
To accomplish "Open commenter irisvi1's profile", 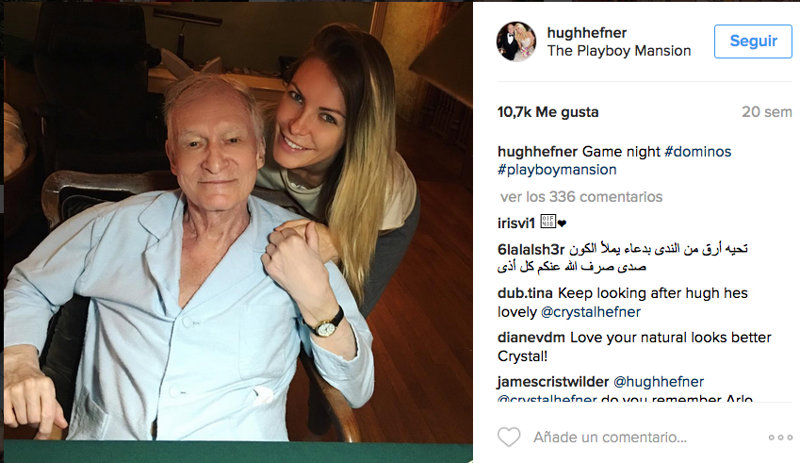I will [x=516, y=223].
